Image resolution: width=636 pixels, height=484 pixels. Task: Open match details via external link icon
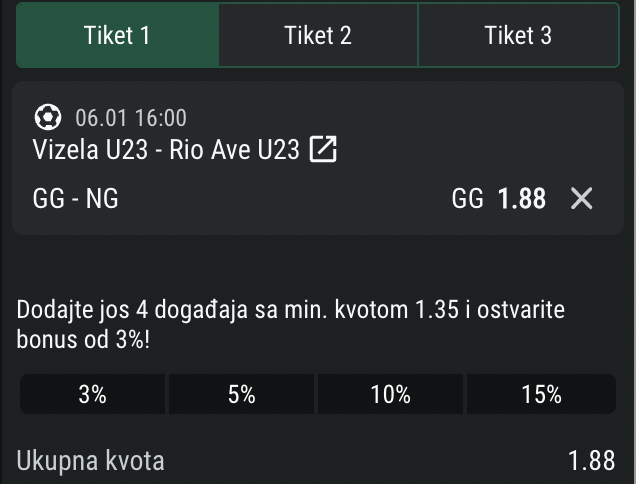click(x=323, y=150)
